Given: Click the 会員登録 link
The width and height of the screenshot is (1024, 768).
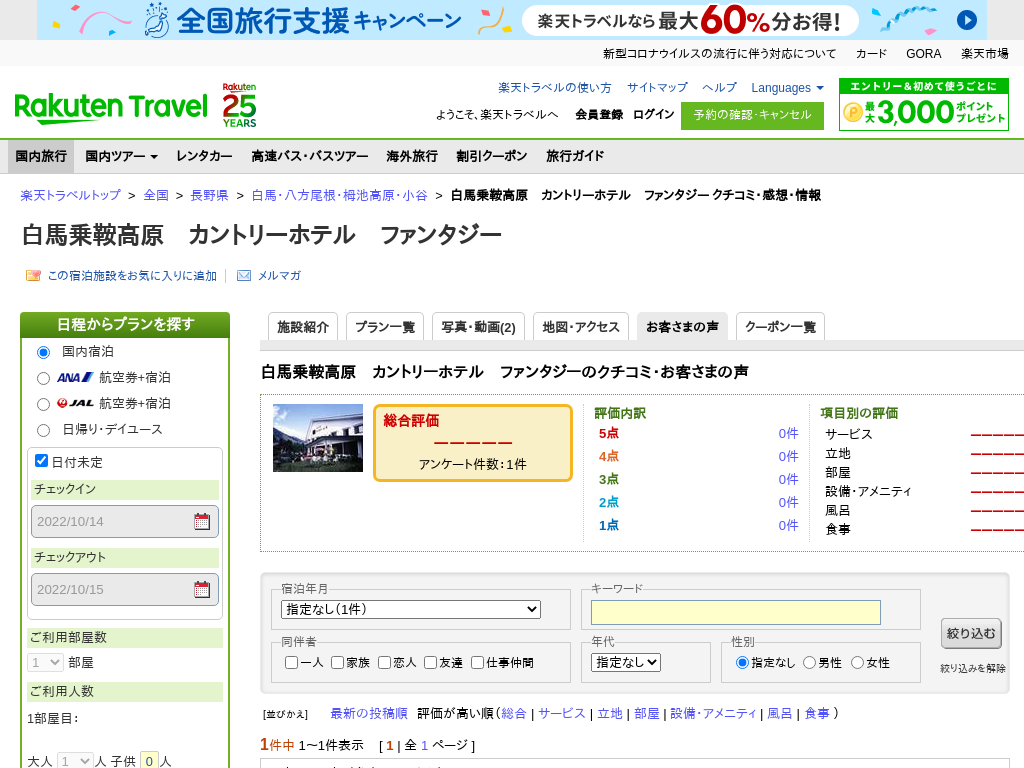Looking at the screenshot, I should (x=599, y=114).
